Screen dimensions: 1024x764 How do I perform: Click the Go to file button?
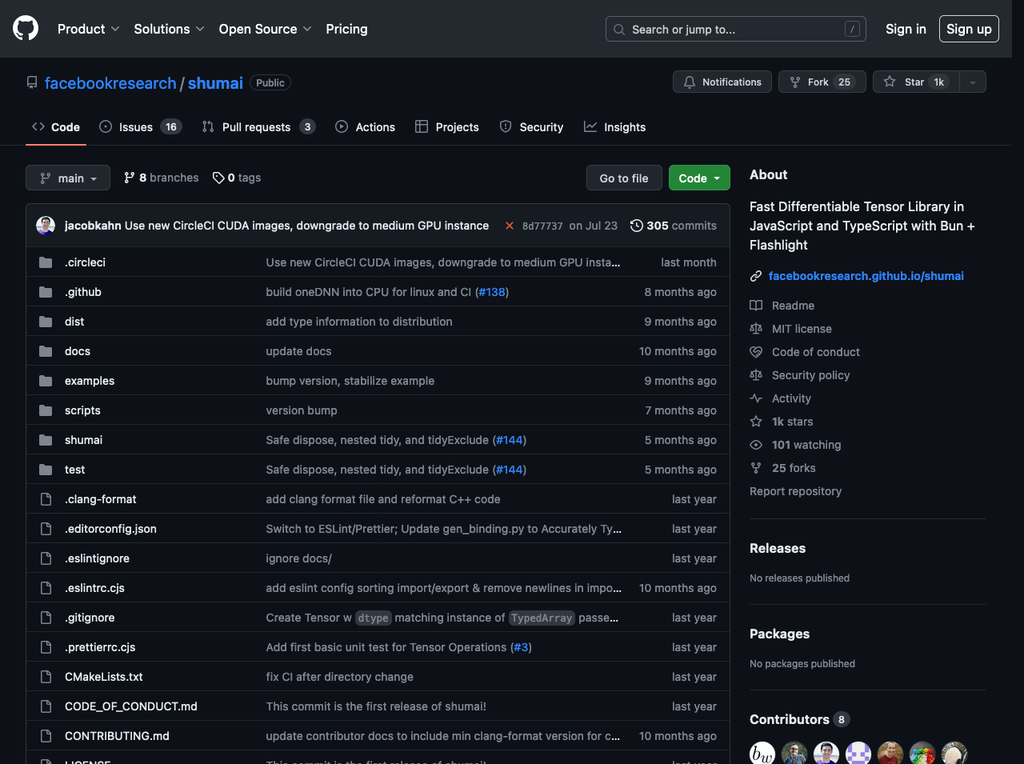[x=624, y=178]
